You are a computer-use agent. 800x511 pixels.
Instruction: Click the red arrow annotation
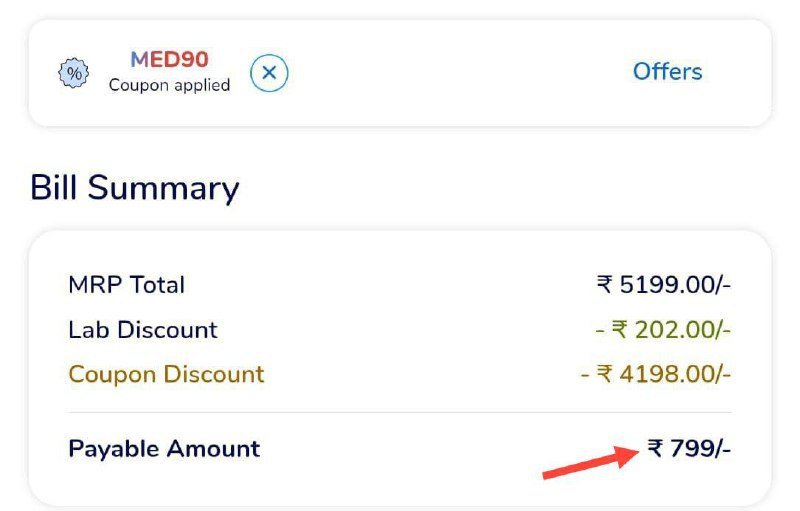coord(590,464)
